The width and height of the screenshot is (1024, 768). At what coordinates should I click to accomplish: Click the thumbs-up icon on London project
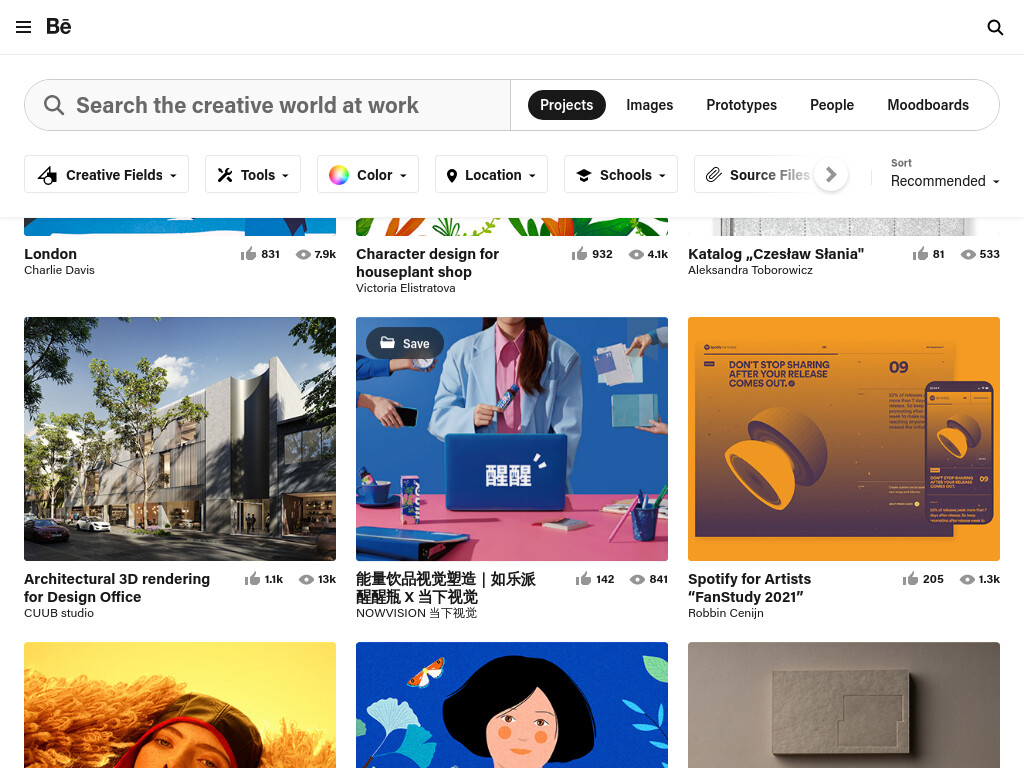point(248,254)
